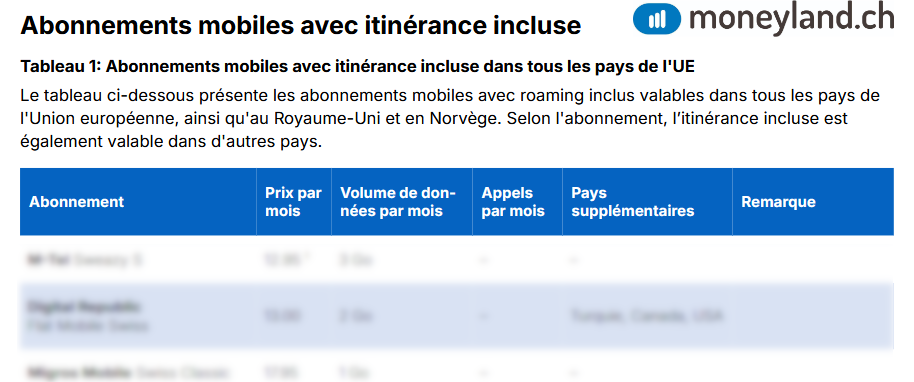This screenshot has width=914, height=382.
Task: Click the calls dash in the second row
Action: (x=484, y=316)
